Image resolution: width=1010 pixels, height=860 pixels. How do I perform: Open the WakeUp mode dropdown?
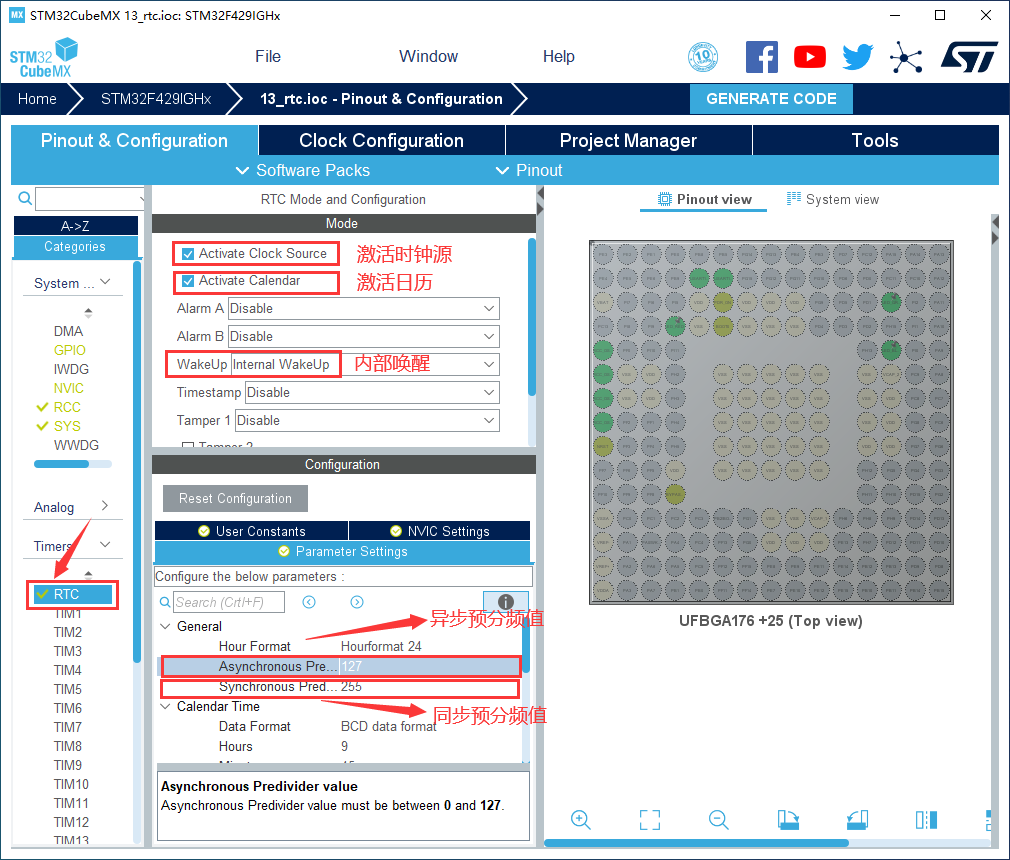[365, 365]
